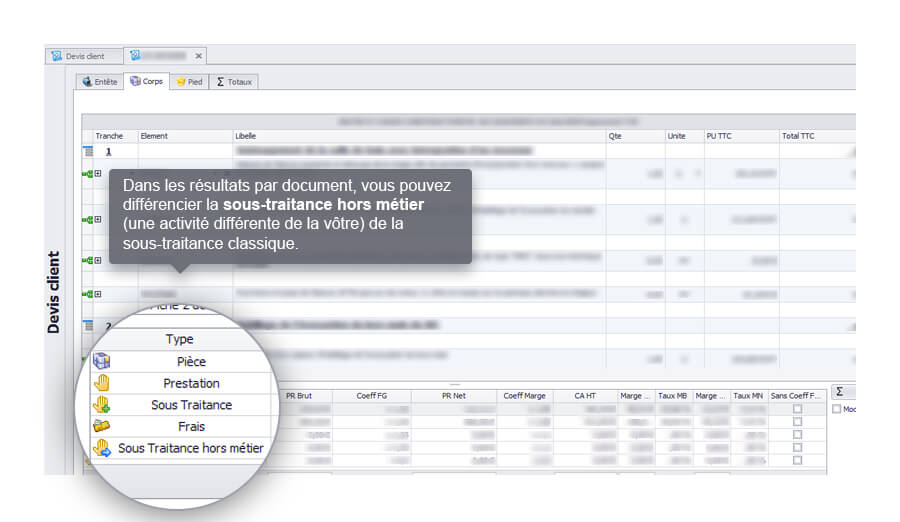Click the Sous Traitance hors métier icon
The height and width of the screenshot is (522, 900).
[x=101, y=449]
